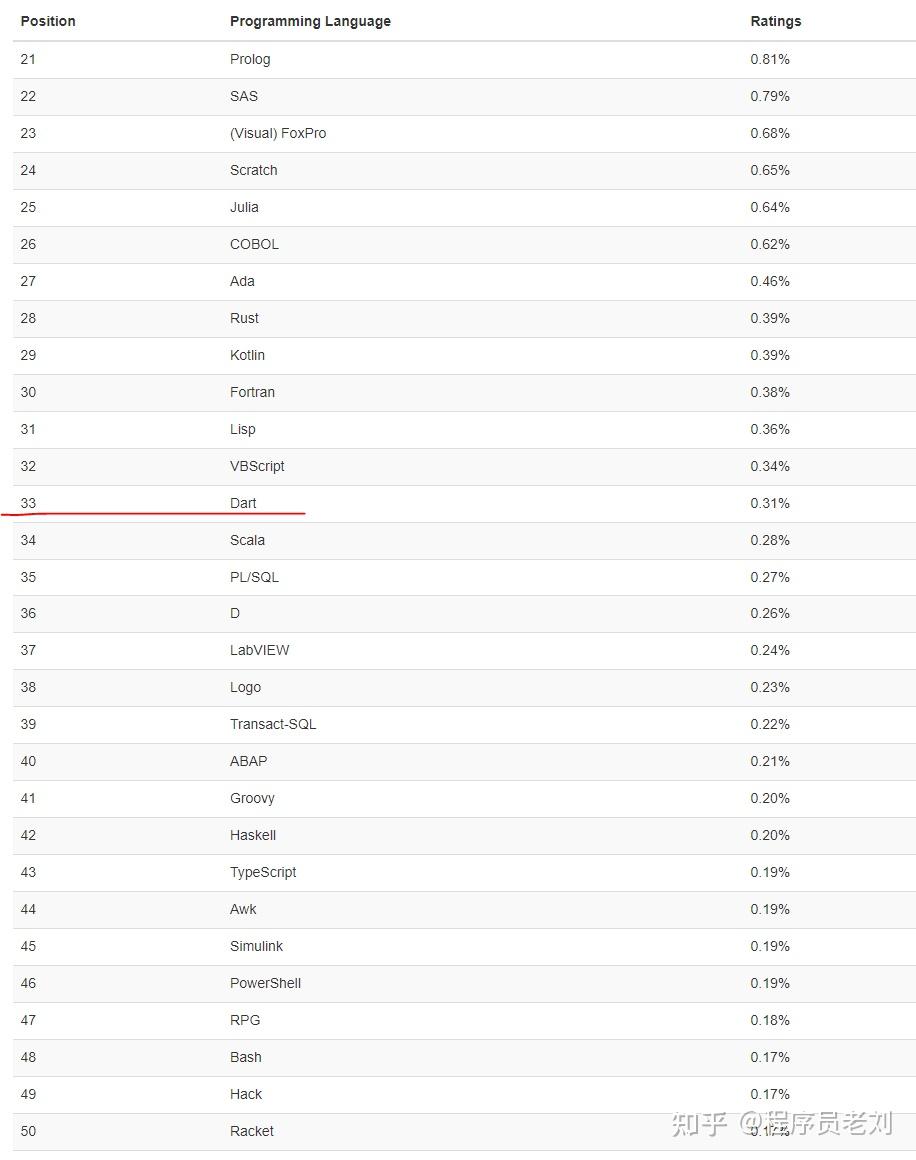Click the Ratings column header
Screen dimensions: 916x1160
pos(775,21)
